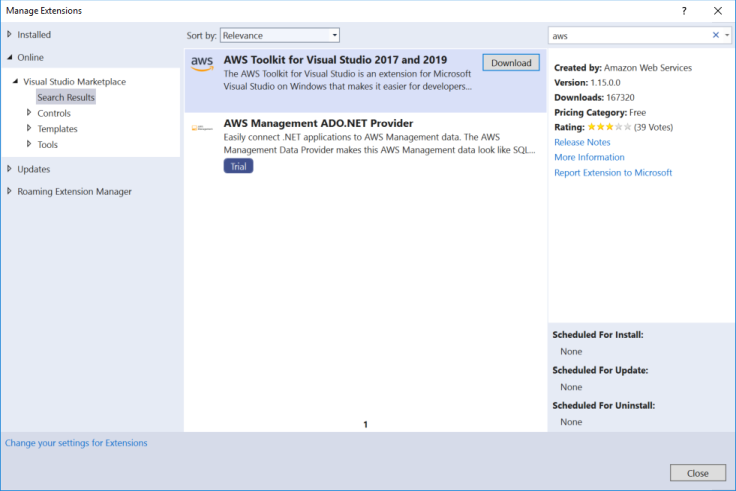Expand the Updates category
This screenshot has width=736, height=491.
click(x=9, y=169)
